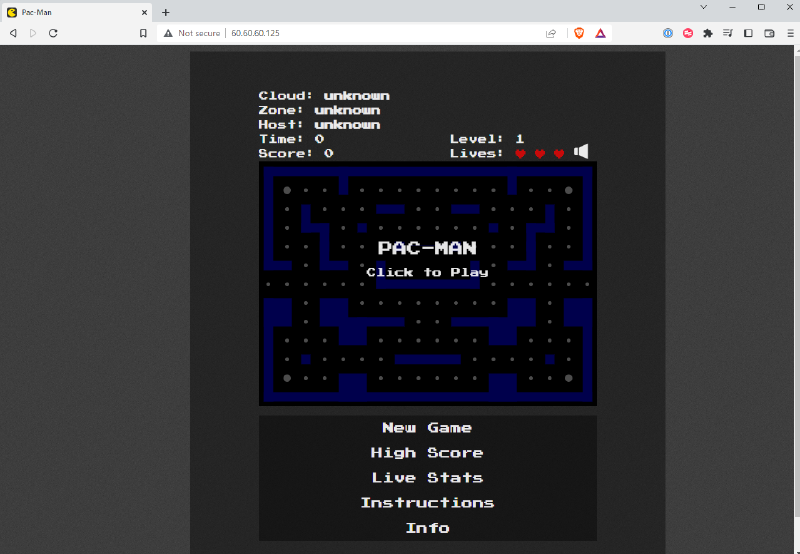
Task: Click to Play the game
Action: point(427,272)
